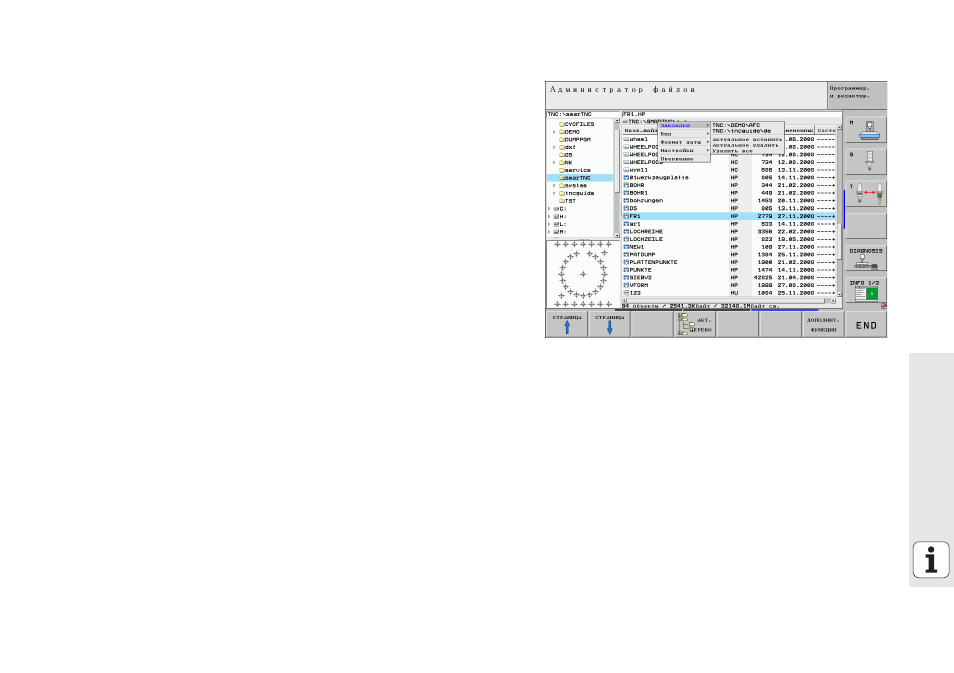Image resolution: width=954 pixels, height=673 pixels.
Task: Click the last entry in context menu
Action: (x=684, y=159)
